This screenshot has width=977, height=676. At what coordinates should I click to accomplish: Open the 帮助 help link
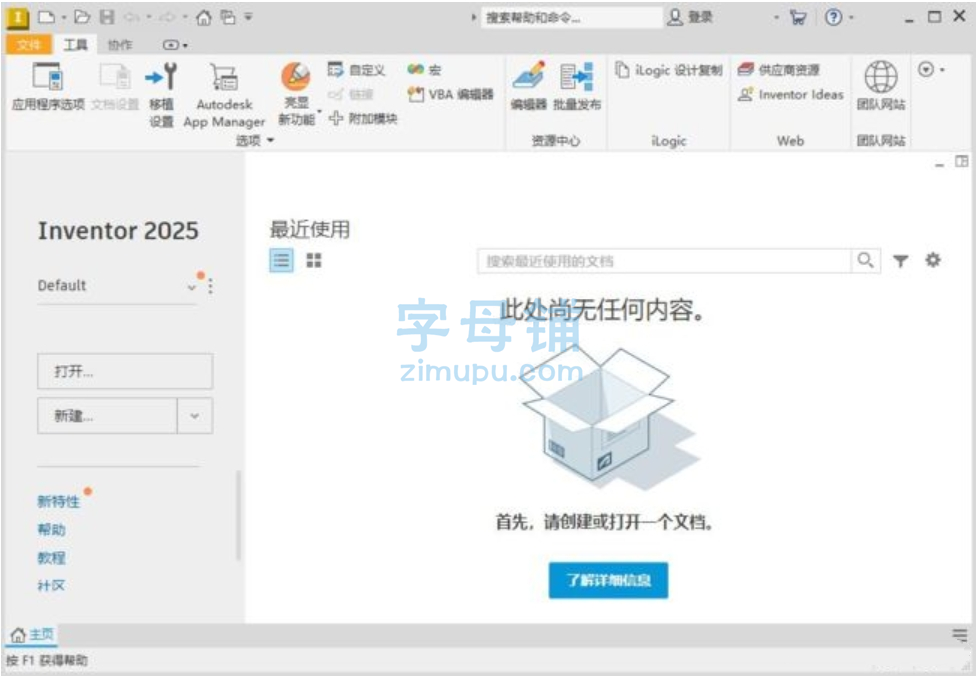pos(51,530)
